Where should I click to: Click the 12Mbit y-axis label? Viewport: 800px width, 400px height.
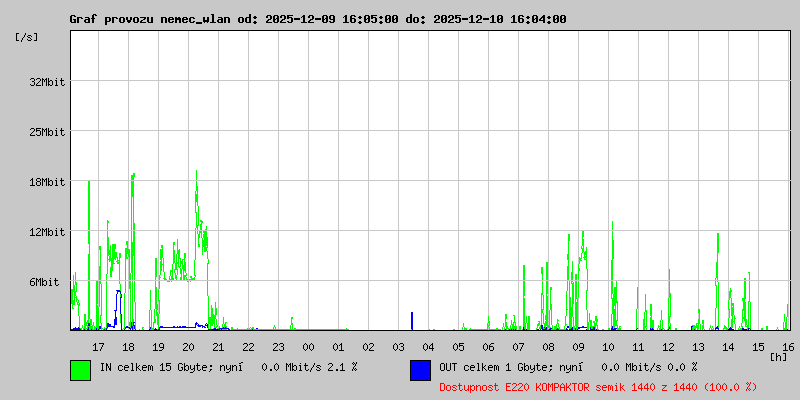click(x=47, y=232)
